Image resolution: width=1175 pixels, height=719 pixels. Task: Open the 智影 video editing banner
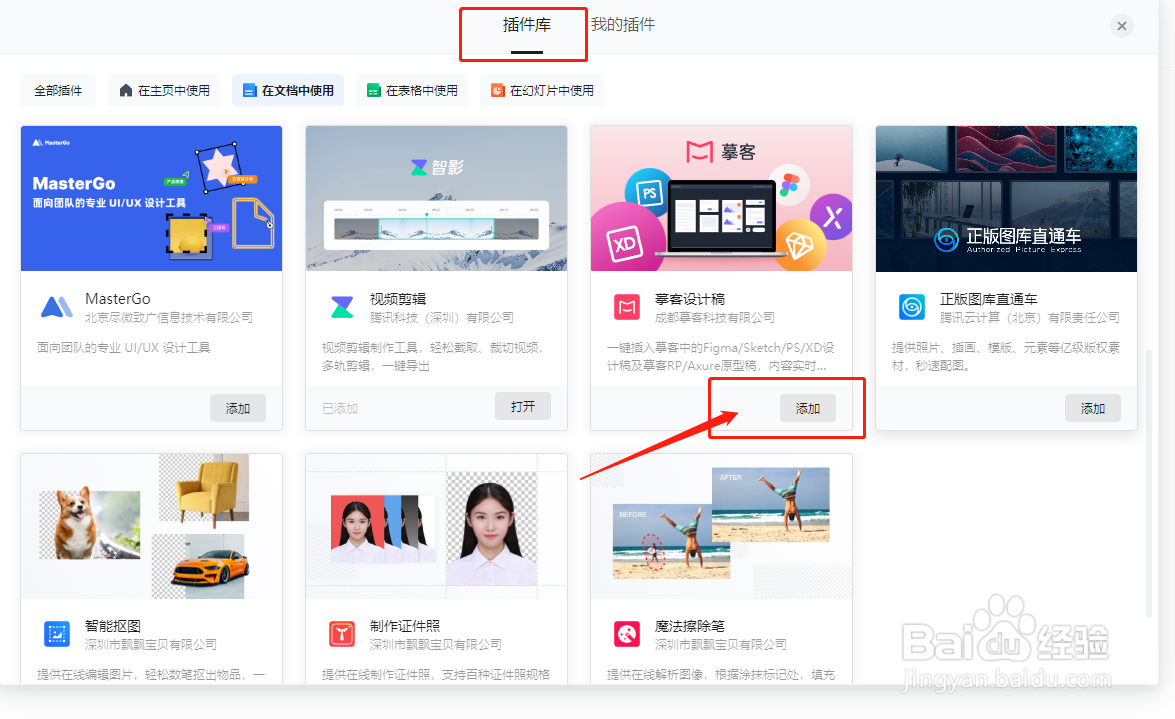[436, 199]
